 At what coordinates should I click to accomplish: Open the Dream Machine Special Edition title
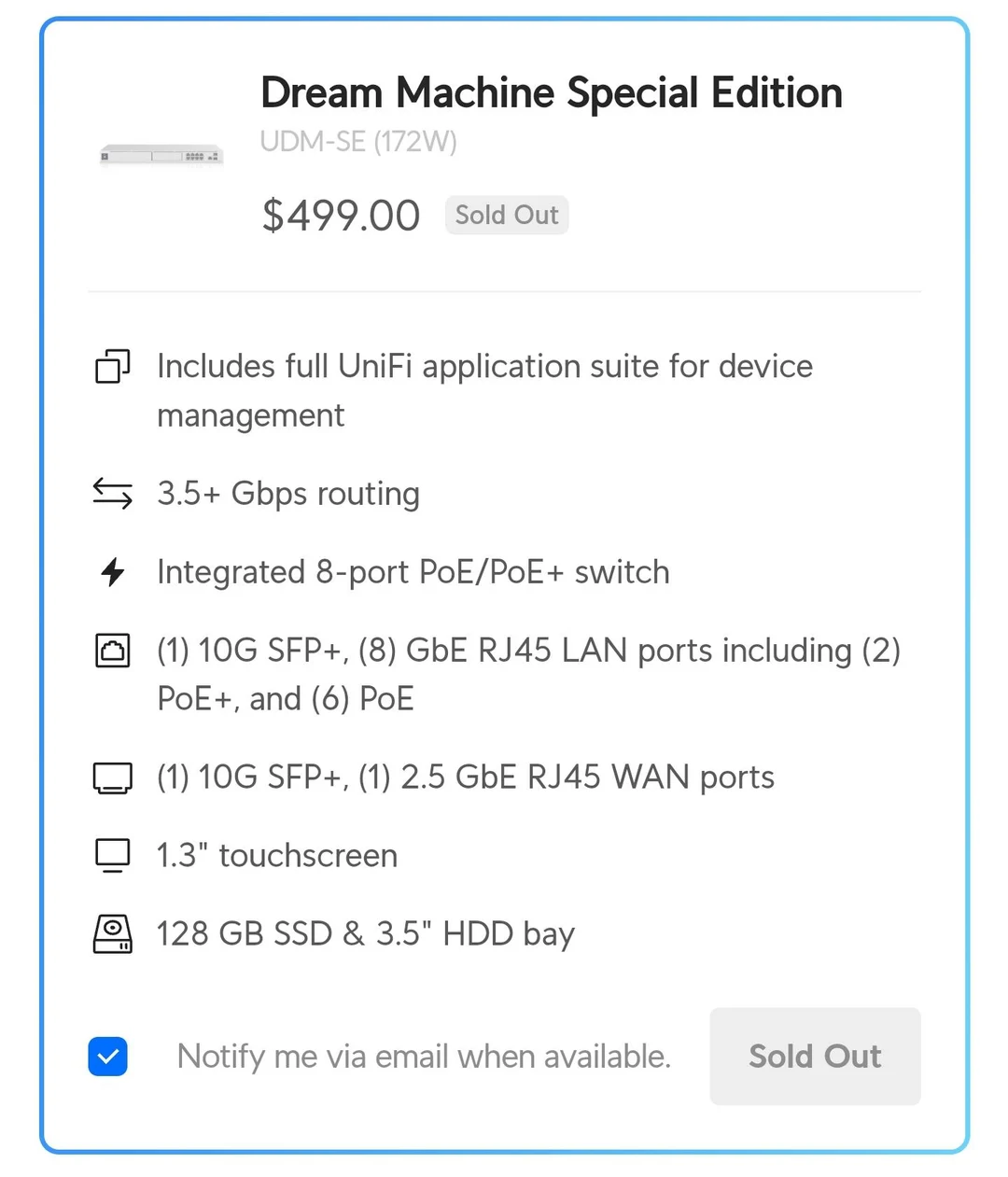pos(551,92)
